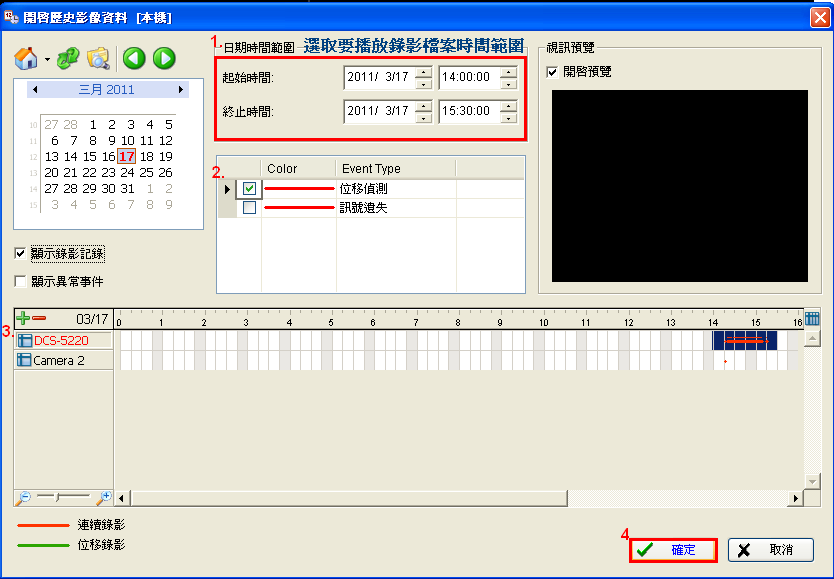Go back a month with calendar left arrow
The width and height of the screenshot is (834, 579).
pos(35,90)
